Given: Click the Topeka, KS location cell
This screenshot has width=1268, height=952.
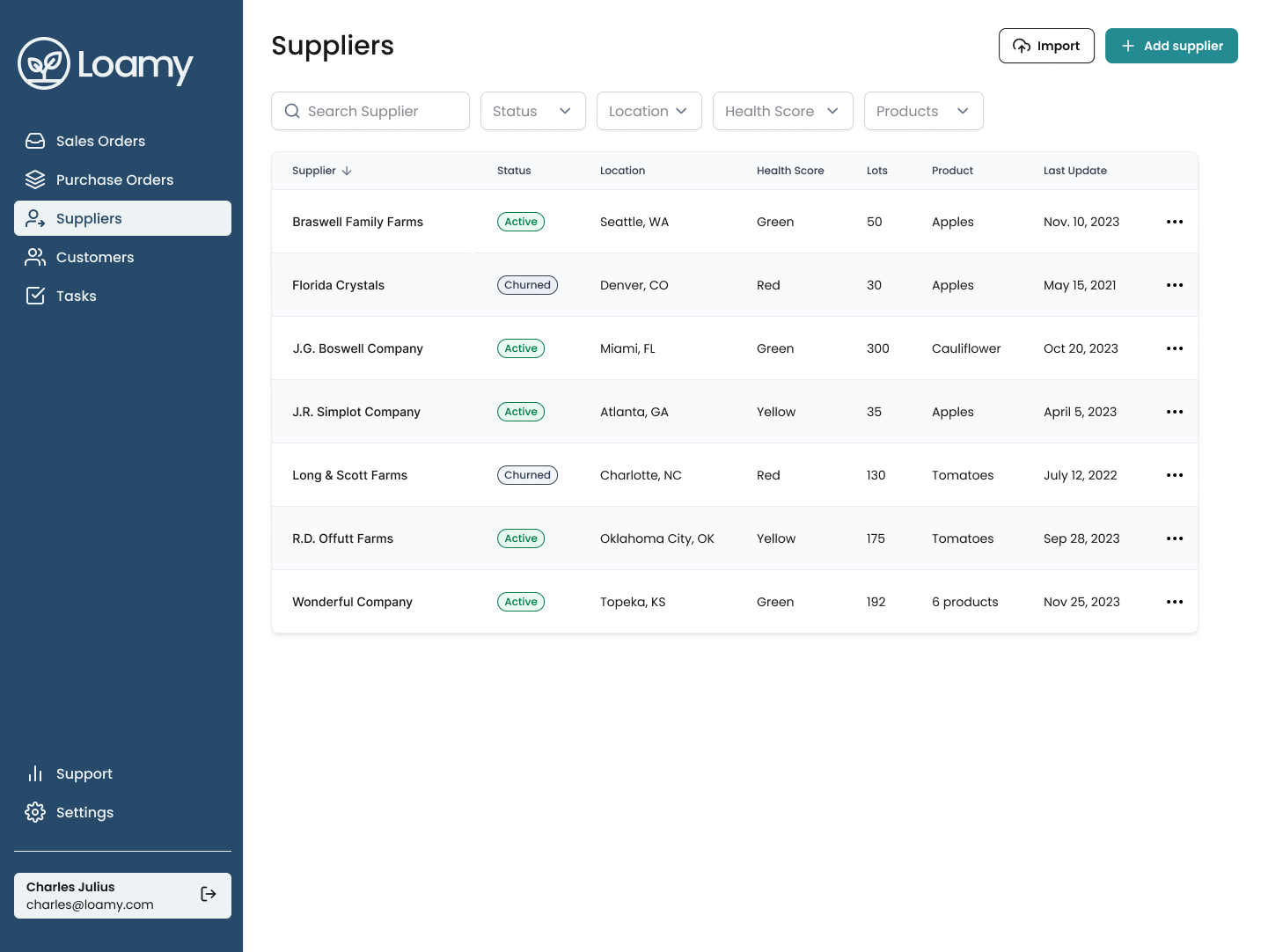Looking at the screenshot, I should tap(633, 602).
